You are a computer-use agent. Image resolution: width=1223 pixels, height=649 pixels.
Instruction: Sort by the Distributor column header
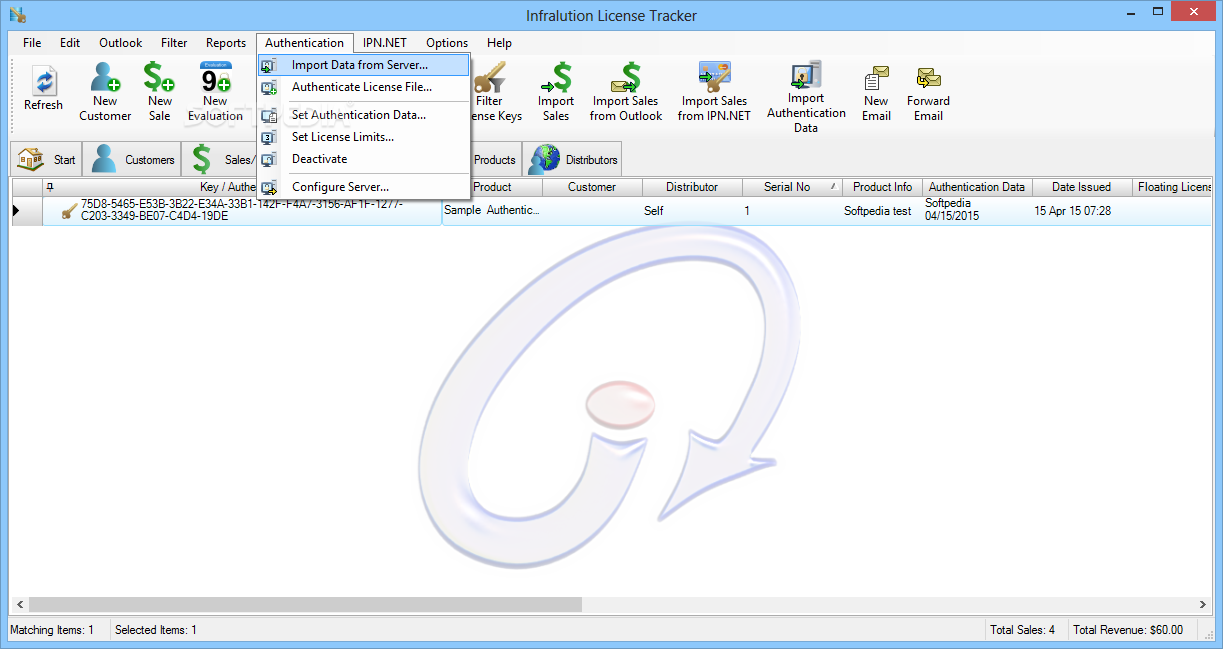pyautogui.click(x=692, y=187)
